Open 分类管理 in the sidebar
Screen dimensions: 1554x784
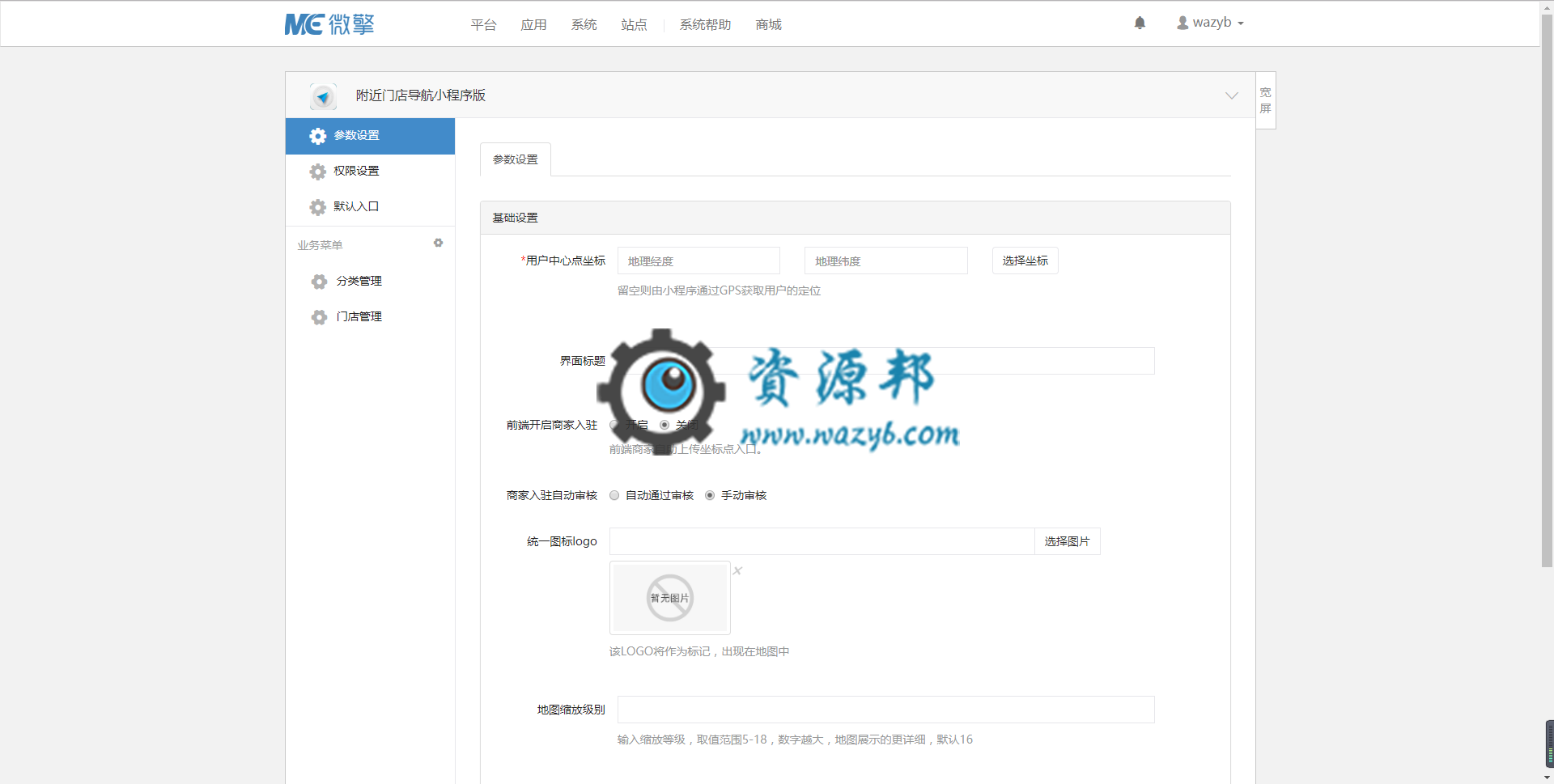[370, 282]
